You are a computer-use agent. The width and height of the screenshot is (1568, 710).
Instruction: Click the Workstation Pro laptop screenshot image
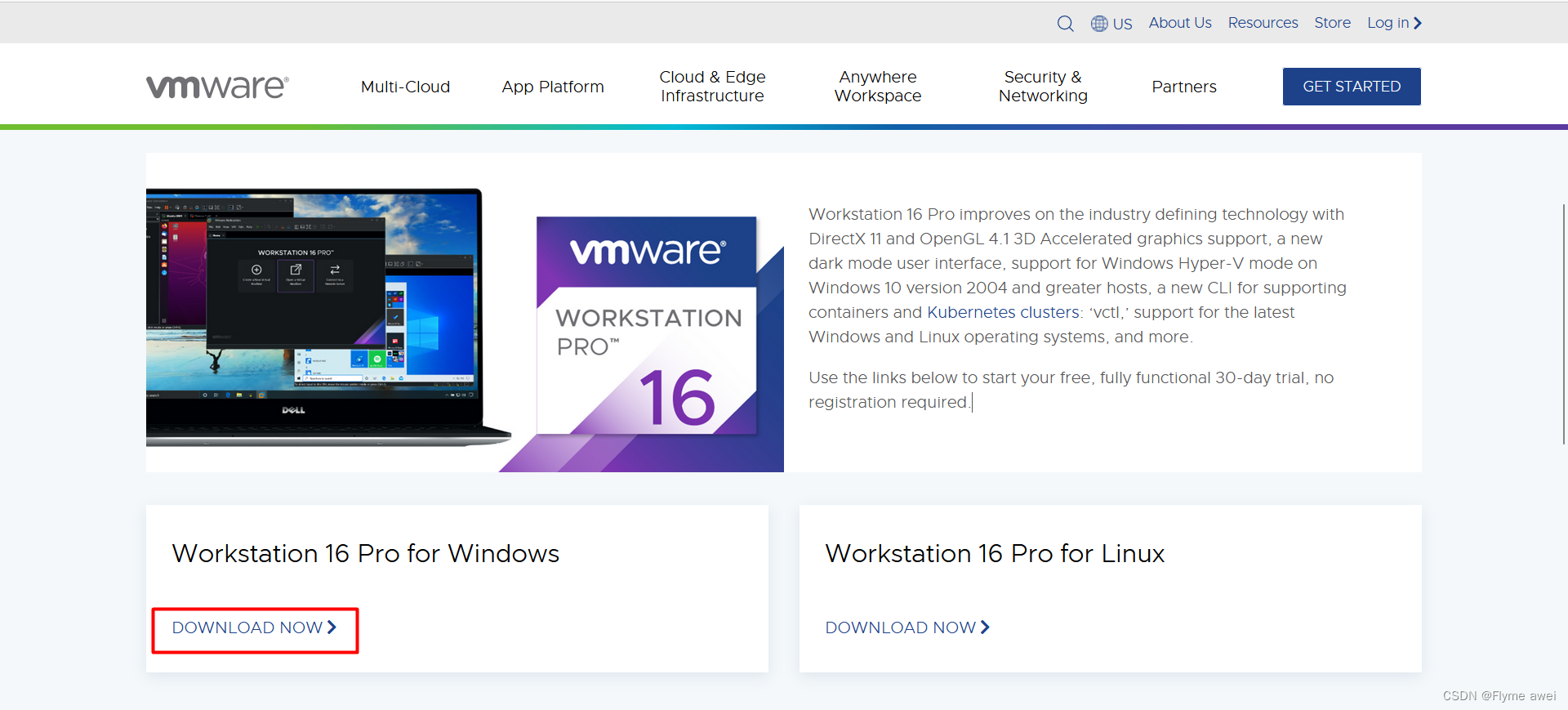(327, 317)
